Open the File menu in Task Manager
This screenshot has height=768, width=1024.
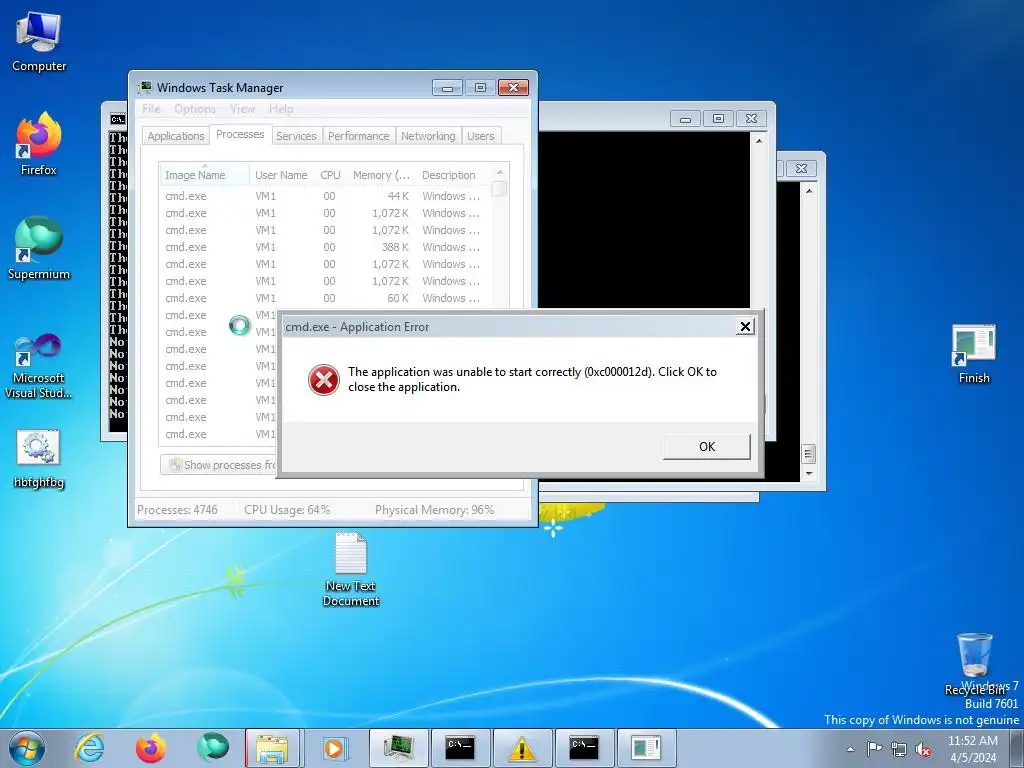151,108
